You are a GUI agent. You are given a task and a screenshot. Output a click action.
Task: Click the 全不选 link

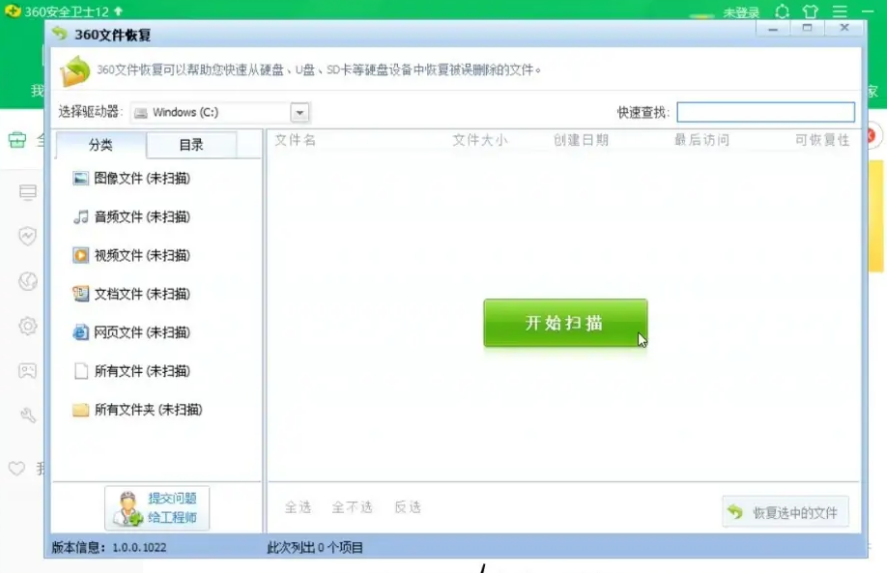[352, 507]
